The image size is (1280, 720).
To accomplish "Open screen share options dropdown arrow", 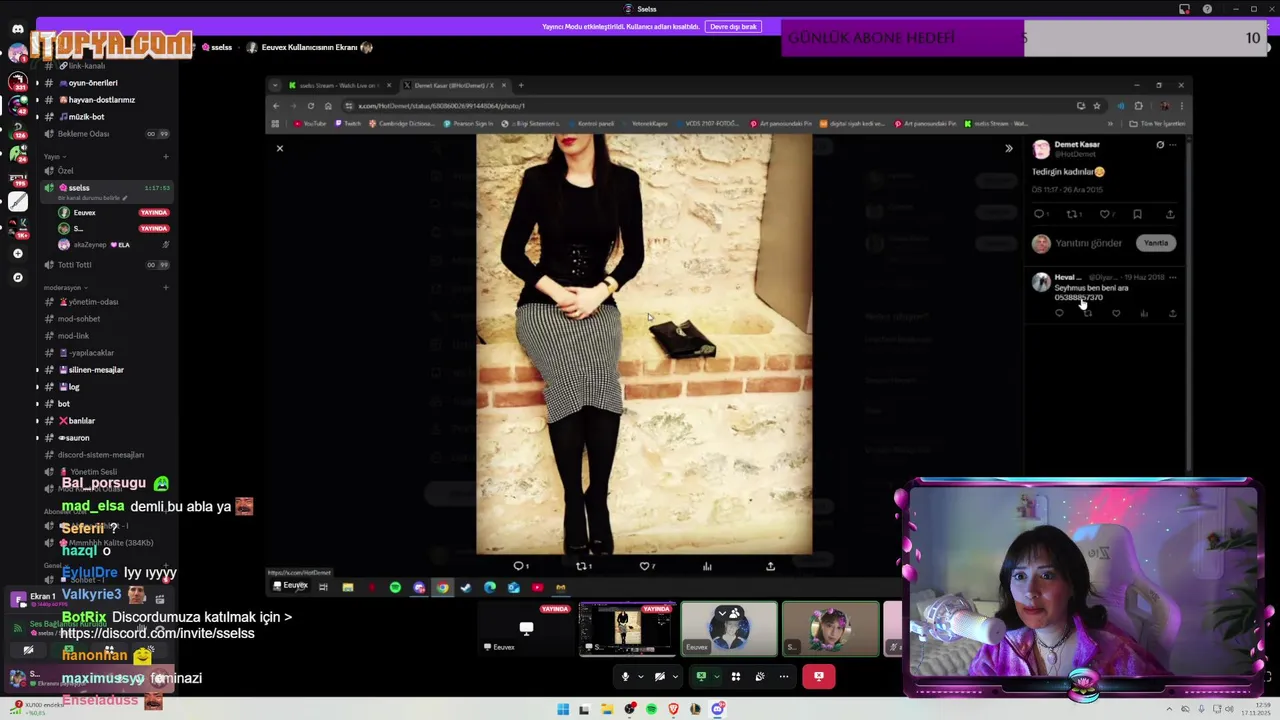I will pos(716,677).
